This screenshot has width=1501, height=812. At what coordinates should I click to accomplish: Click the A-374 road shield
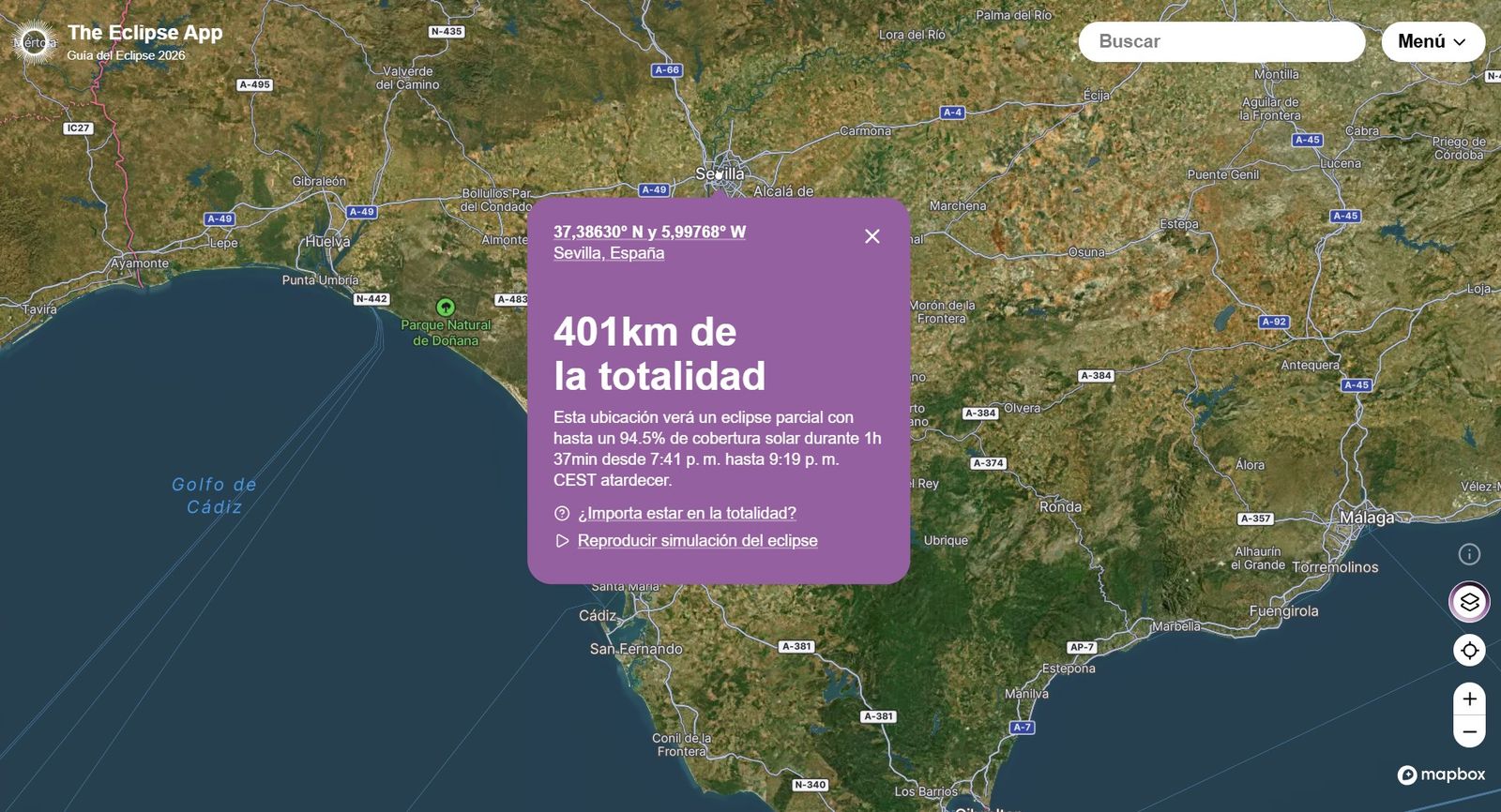point(988,463)
